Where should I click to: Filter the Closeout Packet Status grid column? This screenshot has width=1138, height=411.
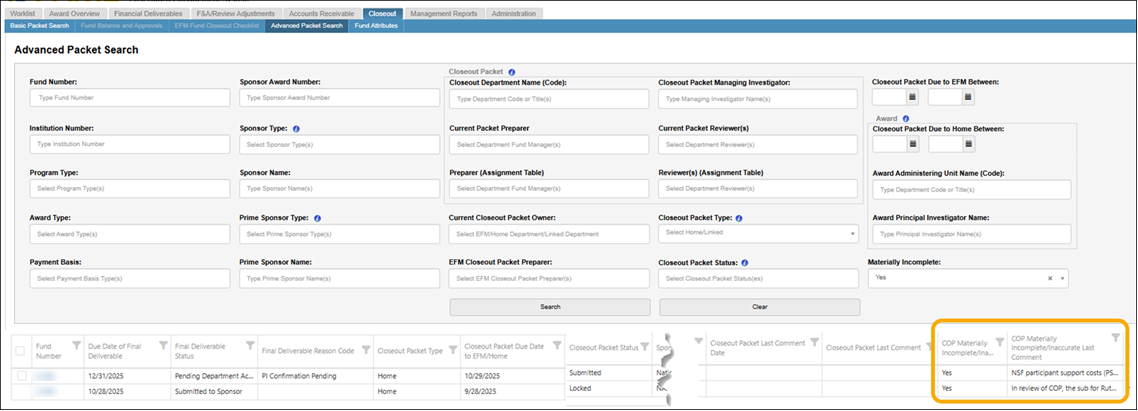[644, 347]
